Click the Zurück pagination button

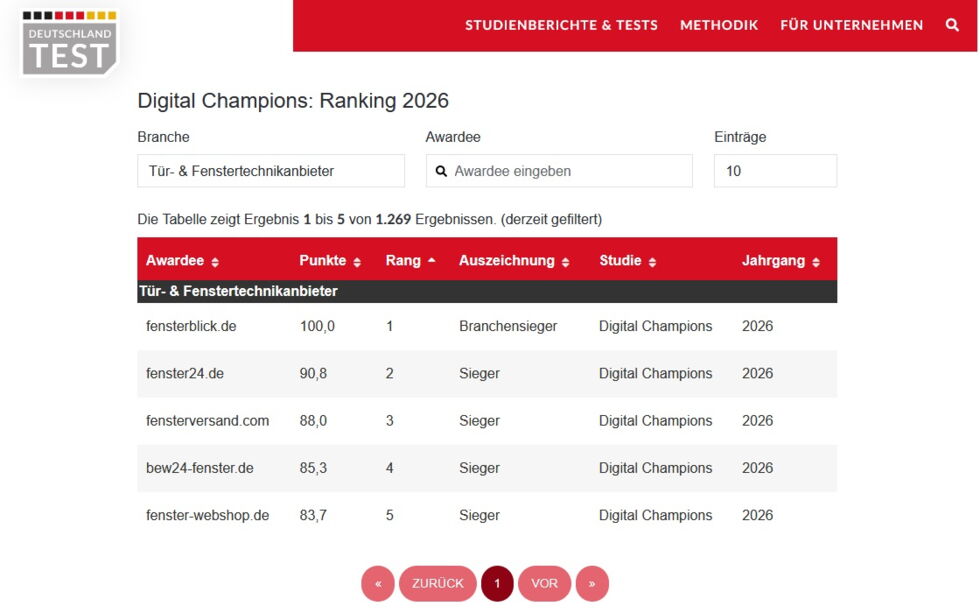438,583
